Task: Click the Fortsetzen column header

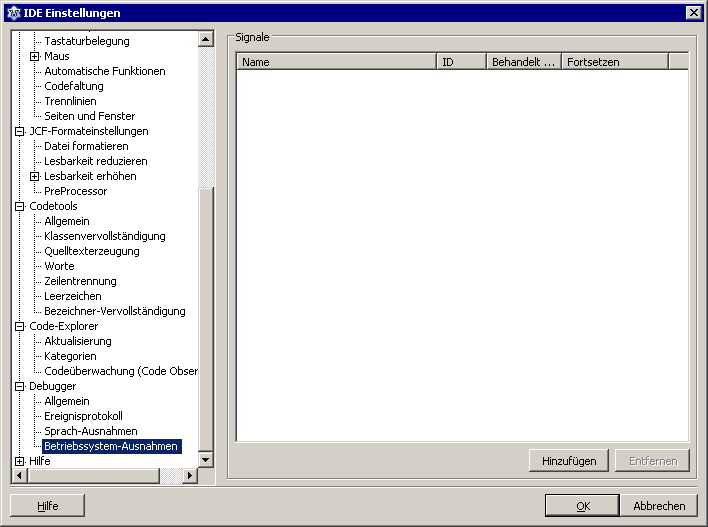Action: click(613, 62)
